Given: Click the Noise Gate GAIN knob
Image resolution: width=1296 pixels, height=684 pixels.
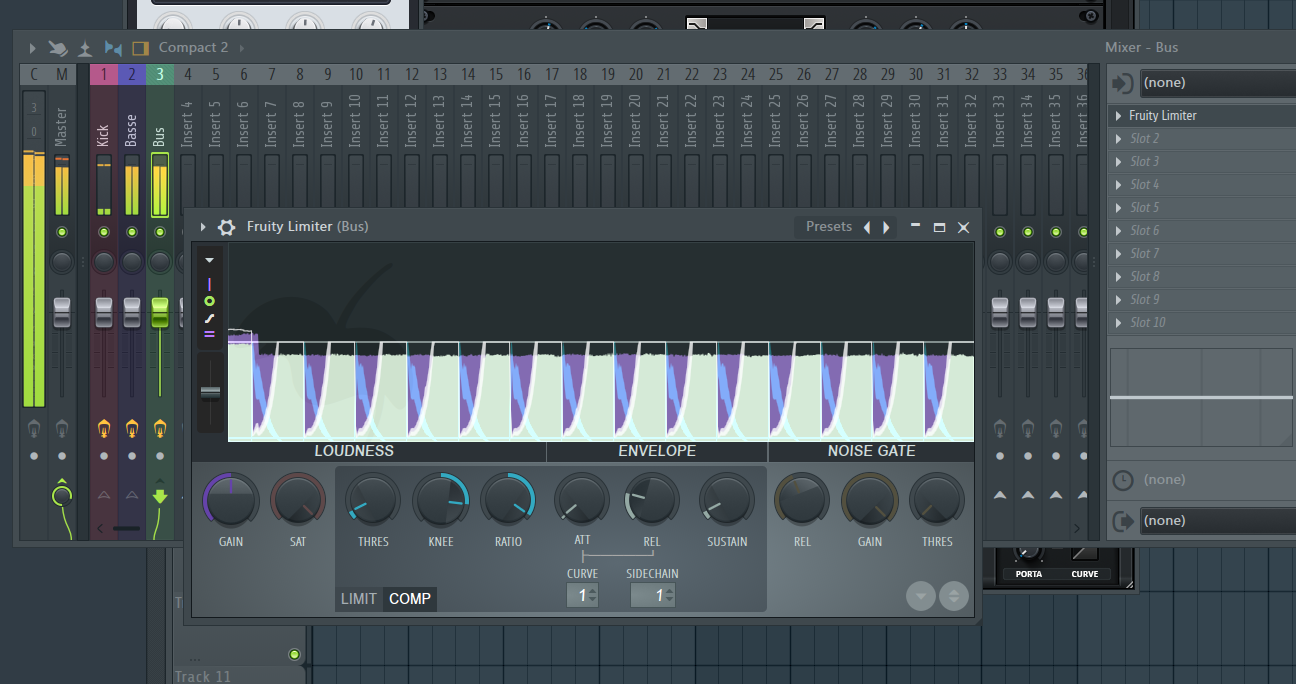Looking at the screenshot, I should pos(870,500).
